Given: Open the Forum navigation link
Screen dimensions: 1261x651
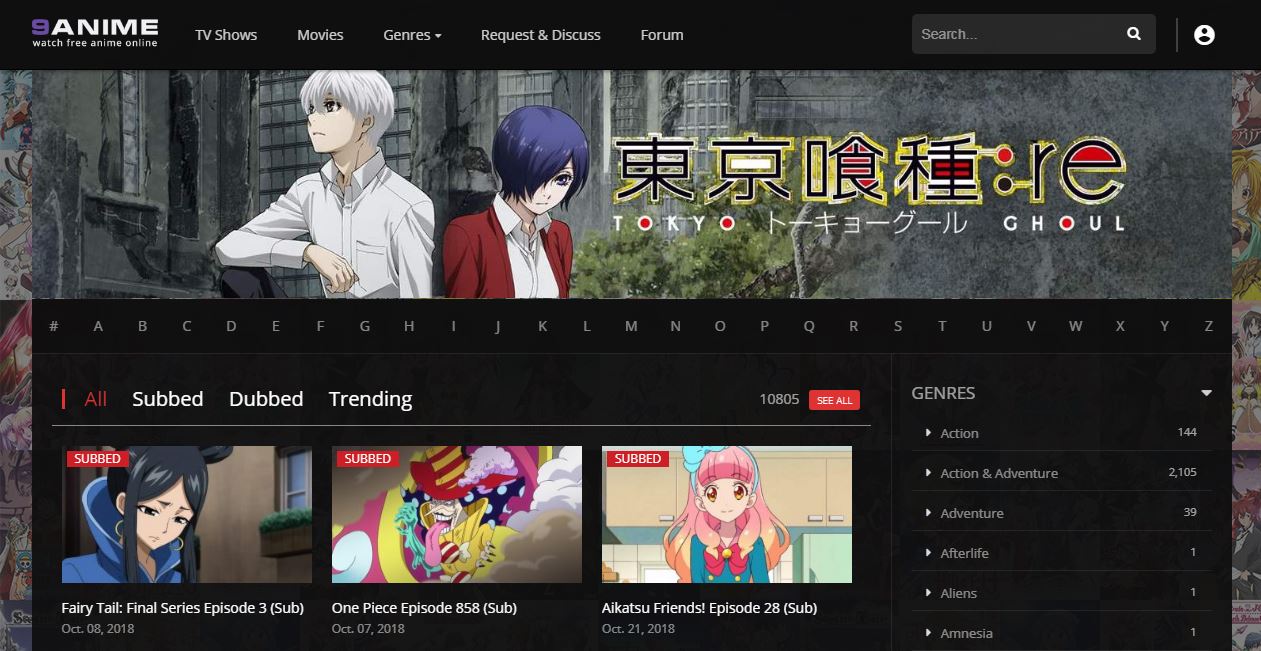Looking at the screenshot, I should point(662,35).
